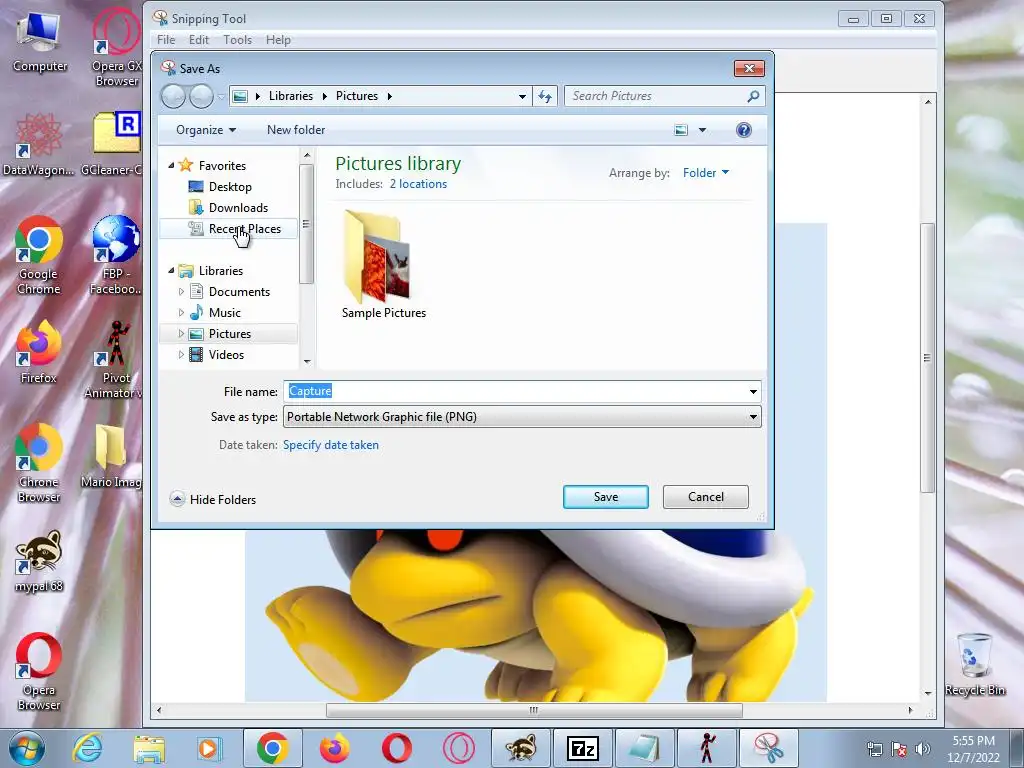The width and height of the screenshot is (1024, 768).
Task: Click the Specify date taken link
Action: [330, 445]
